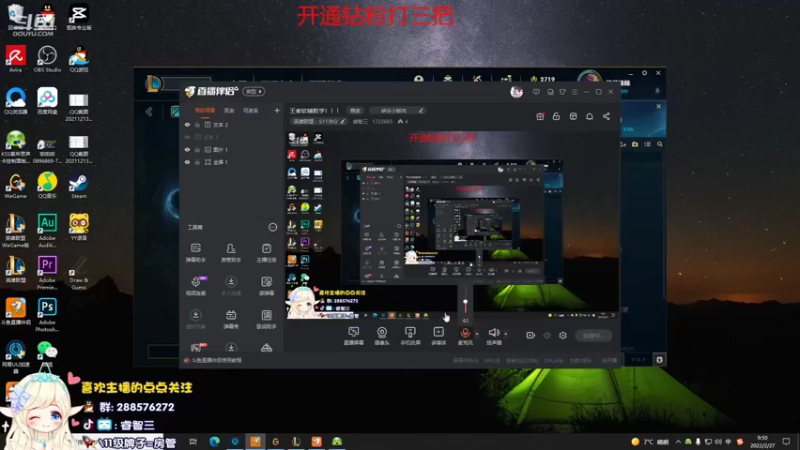The height and width of the screenshot is (450, 800).
Task: Click the stream preview canvas
Action: coord(453,225)
